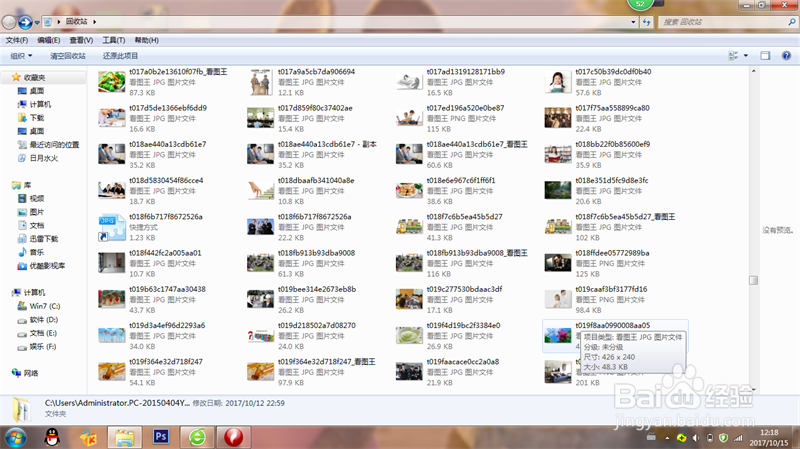This screenshot has height=449, width=800.
Task: Click the Forward navigation arrow button
Action: 25,22
